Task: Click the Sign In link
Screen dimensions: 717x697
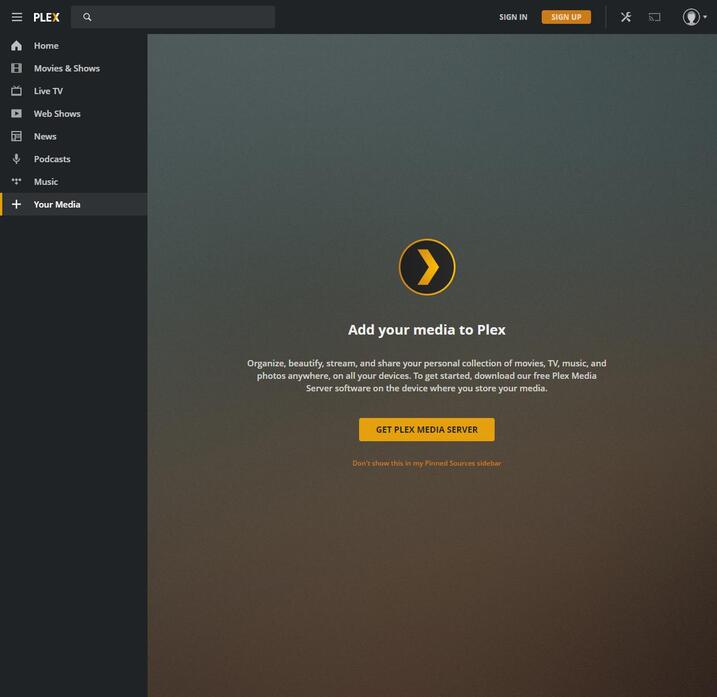Action: [513, 17]
